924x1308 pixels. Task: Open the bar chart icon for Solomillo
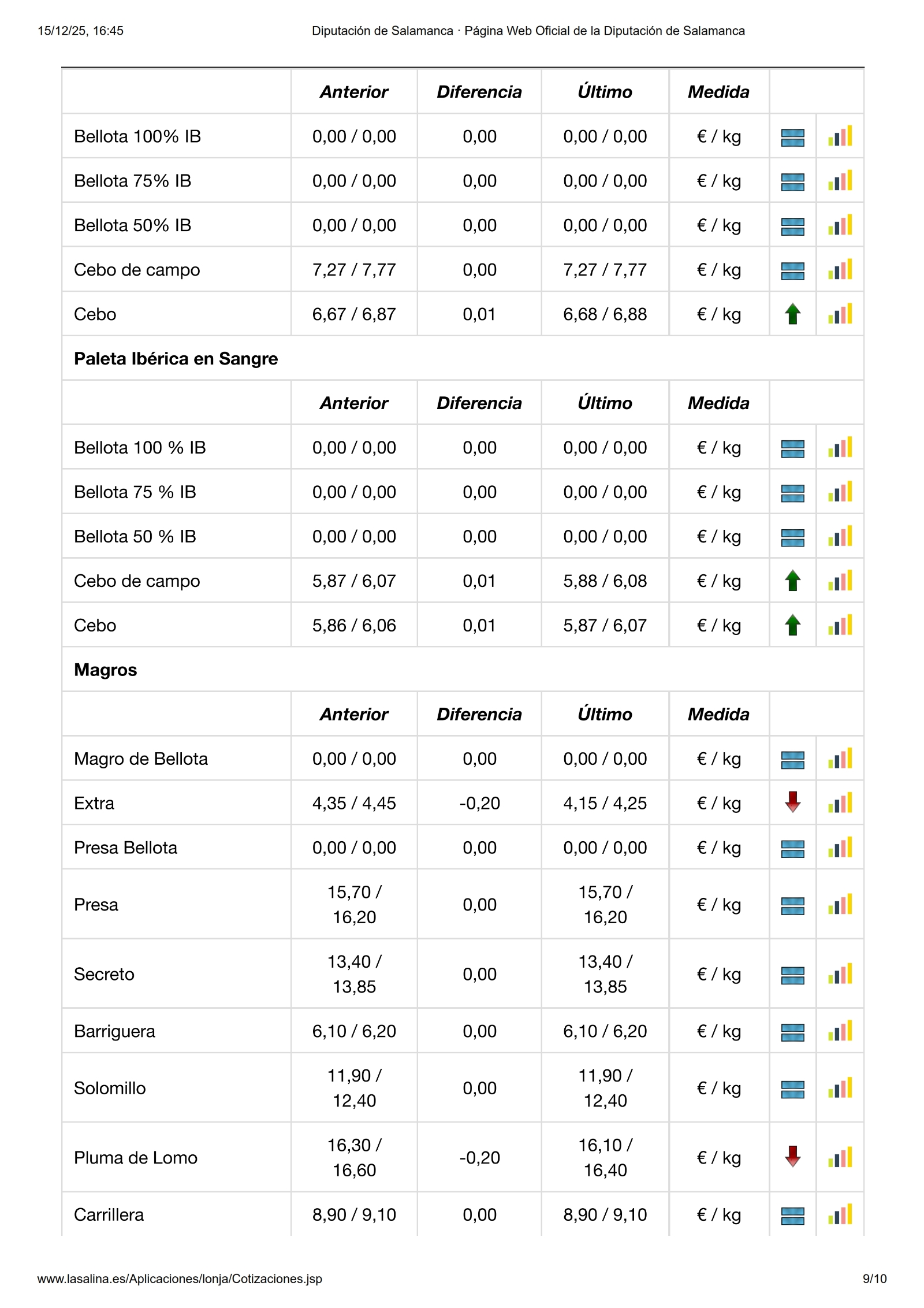click(840, 1088)
